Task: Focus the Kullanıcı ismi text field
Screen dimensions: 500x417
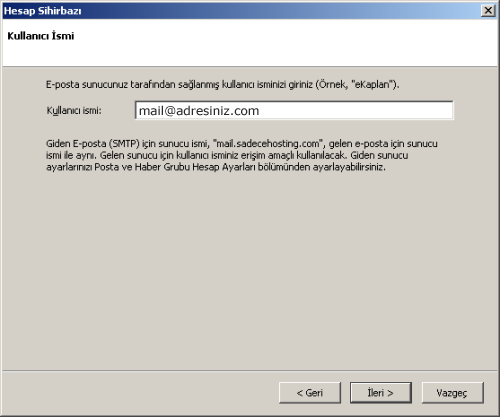Action: [294, 110]
